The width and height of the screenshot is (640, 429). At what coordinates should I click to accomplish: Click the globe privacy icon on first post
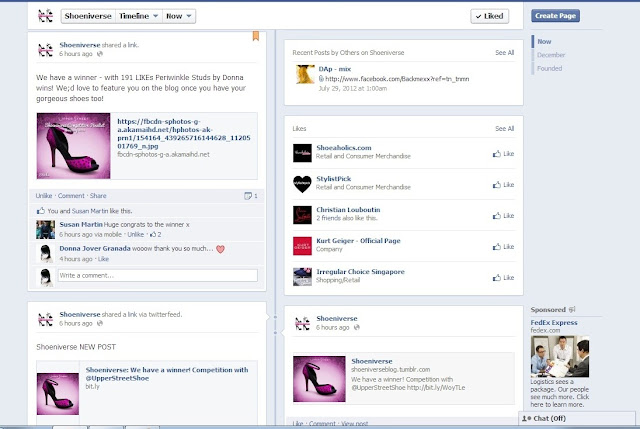point(100,54)
